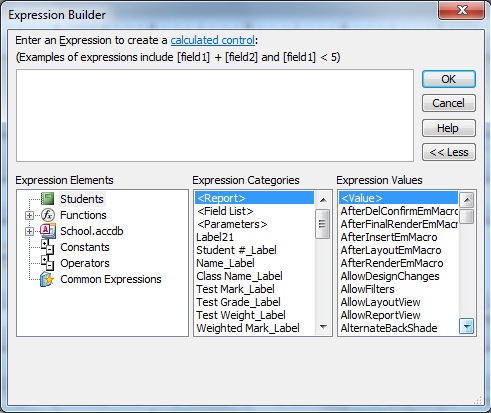Image resolution: width=491 pixels, height=413 pixels.
Task: Click the Functions fx icon
Action: 47,215
